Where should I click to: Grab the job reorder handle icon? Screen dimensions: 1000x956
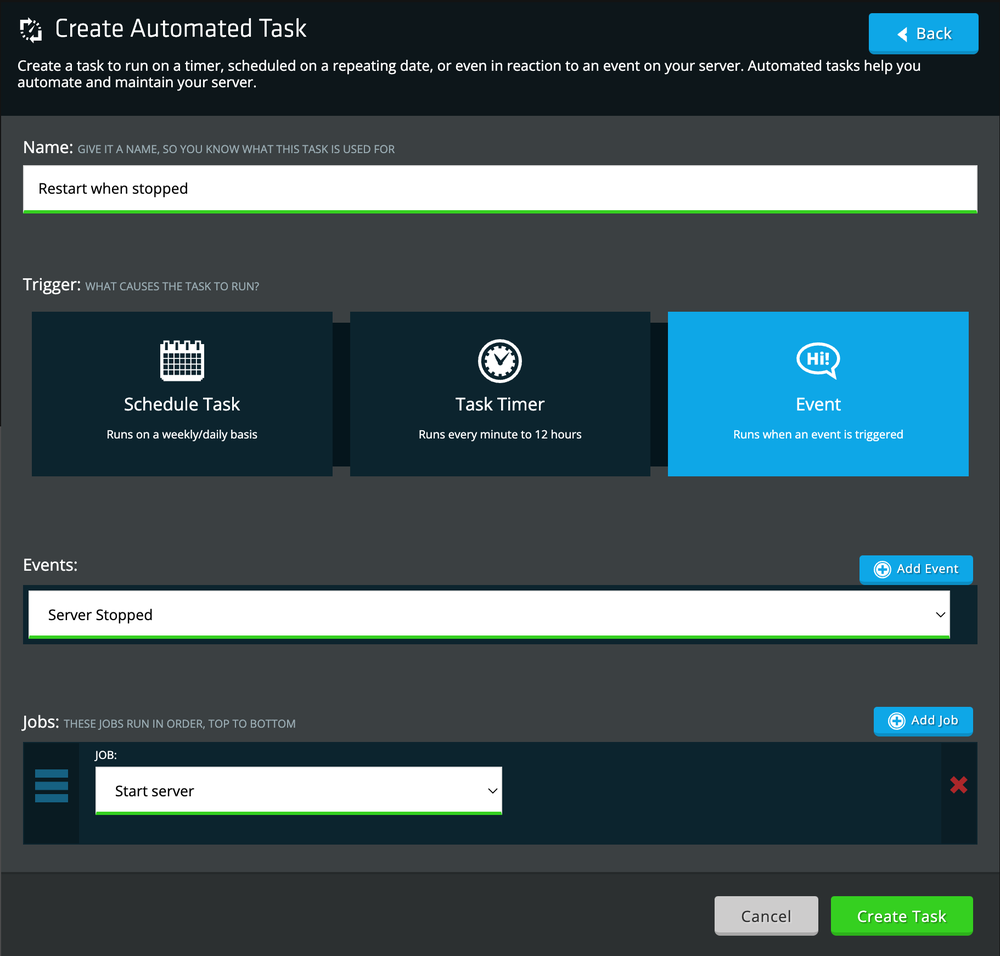[51, 786]
